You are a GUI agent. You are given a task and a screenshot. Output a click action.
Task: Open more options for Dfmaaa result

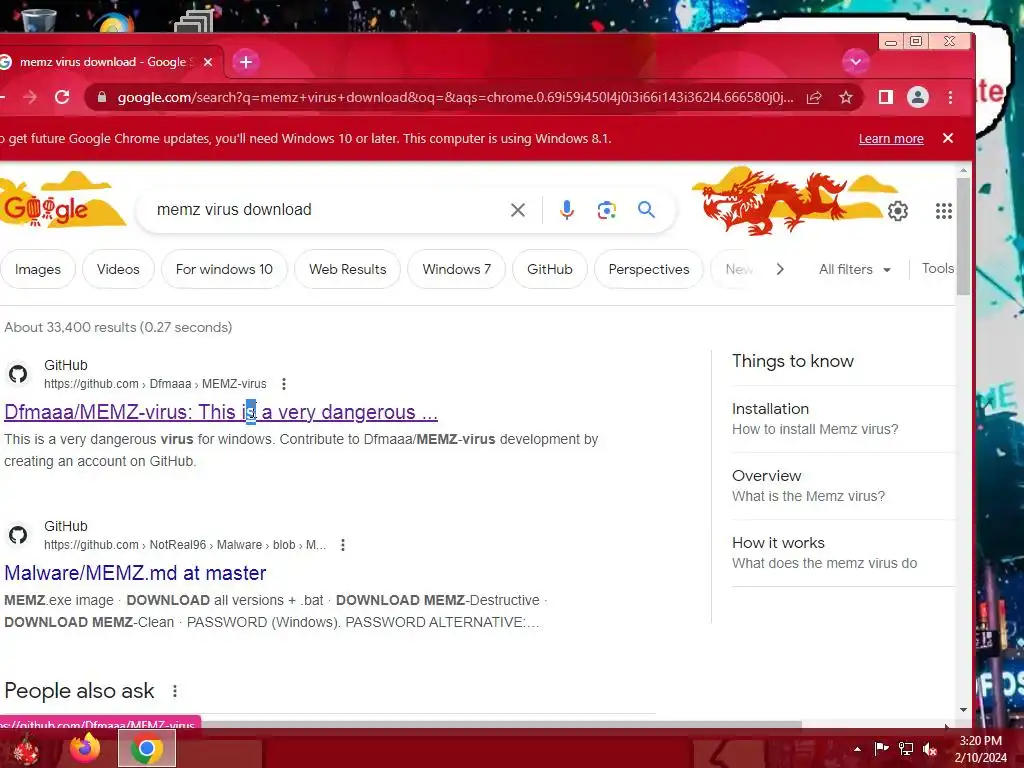point(283,384)
